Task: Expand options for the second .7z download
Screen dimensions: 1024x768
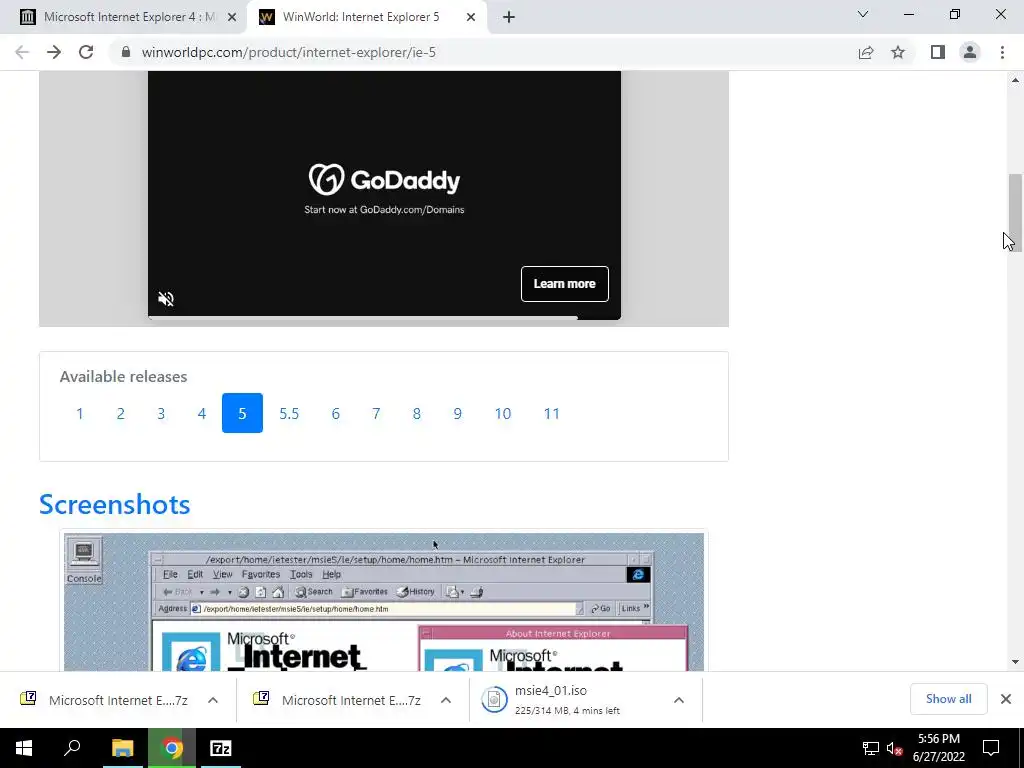Action: coord(446,700)
